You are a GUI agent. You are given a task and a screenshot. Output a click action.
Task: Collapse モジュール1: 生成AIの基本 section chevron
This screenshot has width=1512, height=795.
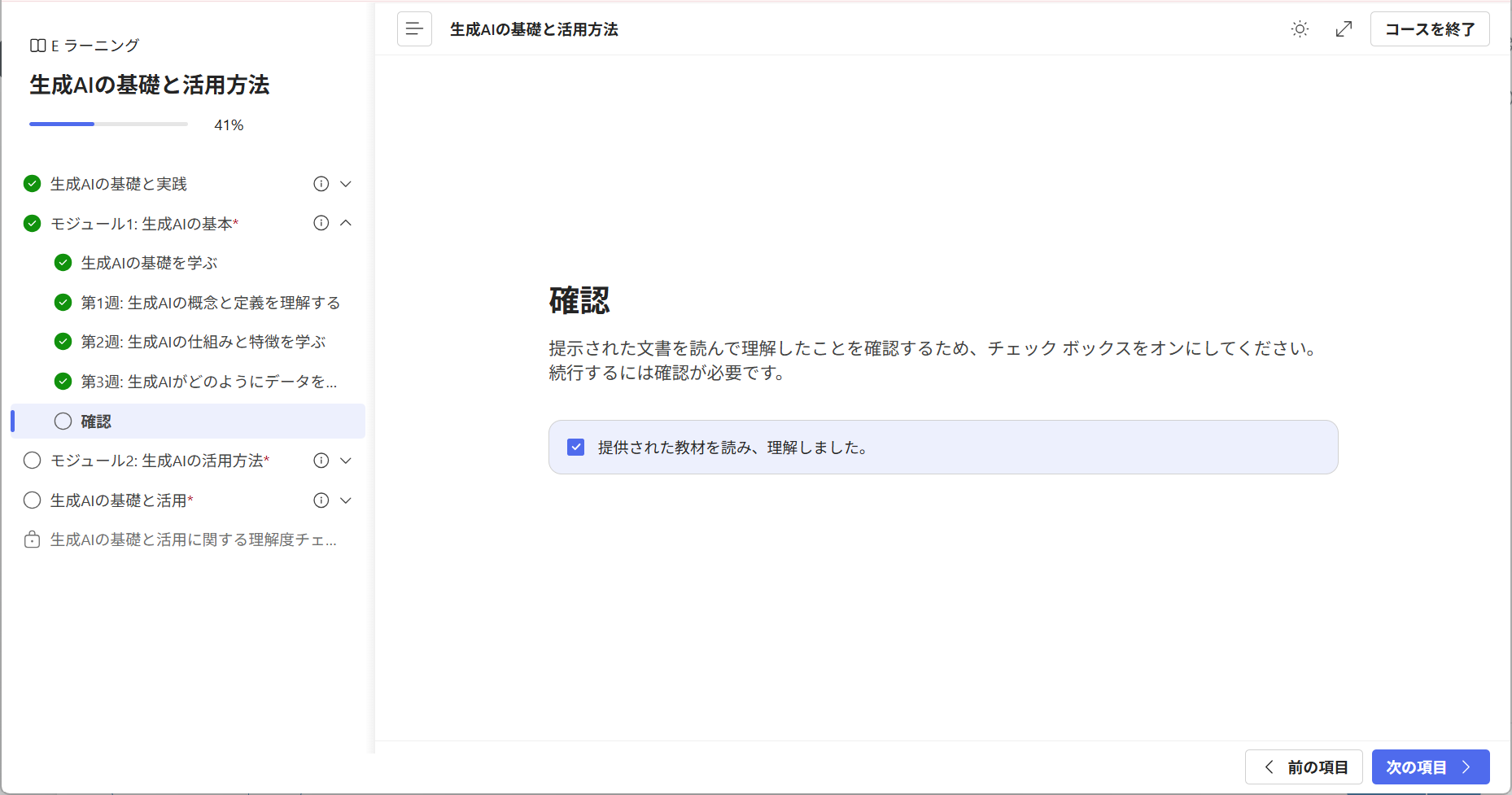tap(346, 223)
